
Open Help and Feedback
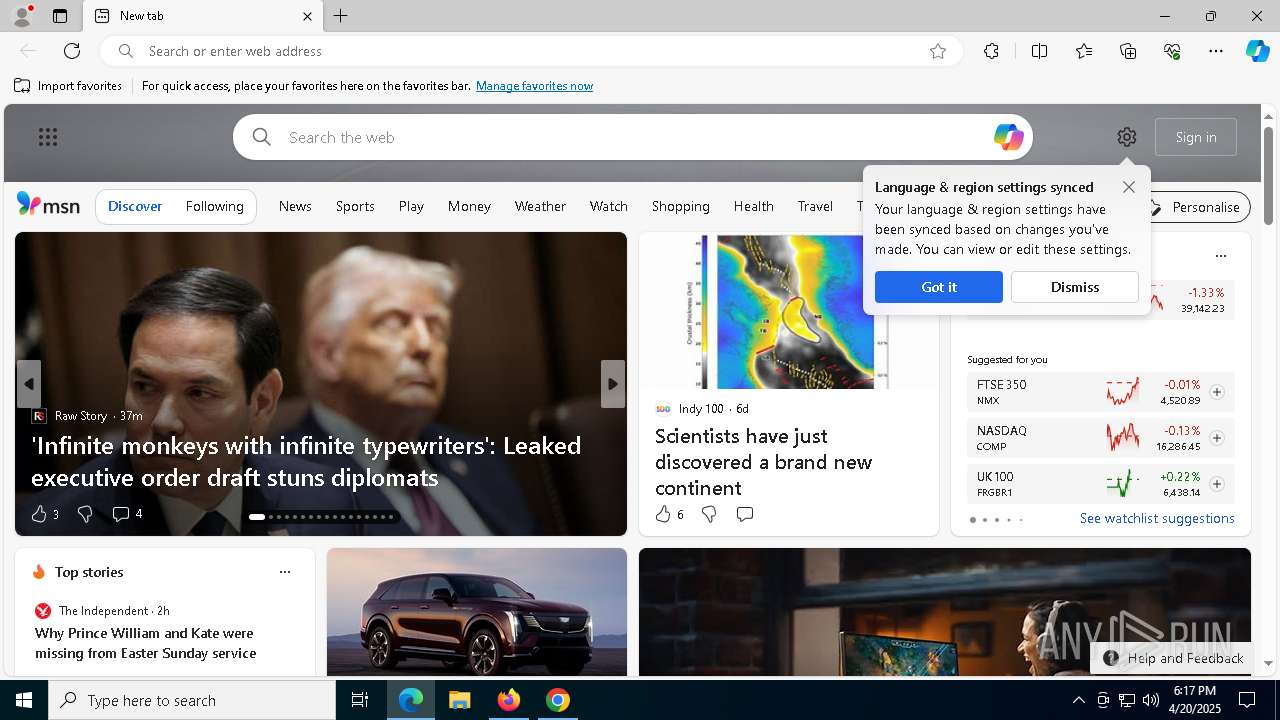pos(1174,658)
